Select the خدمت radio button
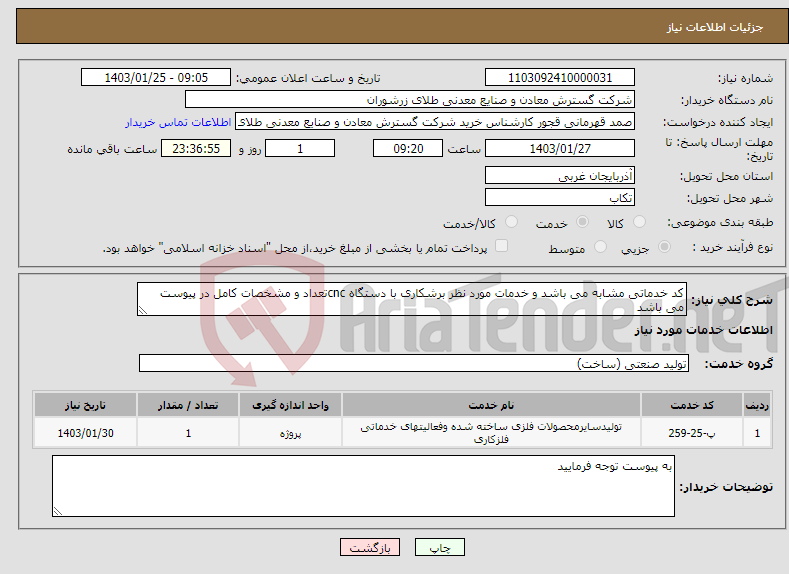Image resolution: width=789 pixels, height=574 pixels. click(582, 222)
